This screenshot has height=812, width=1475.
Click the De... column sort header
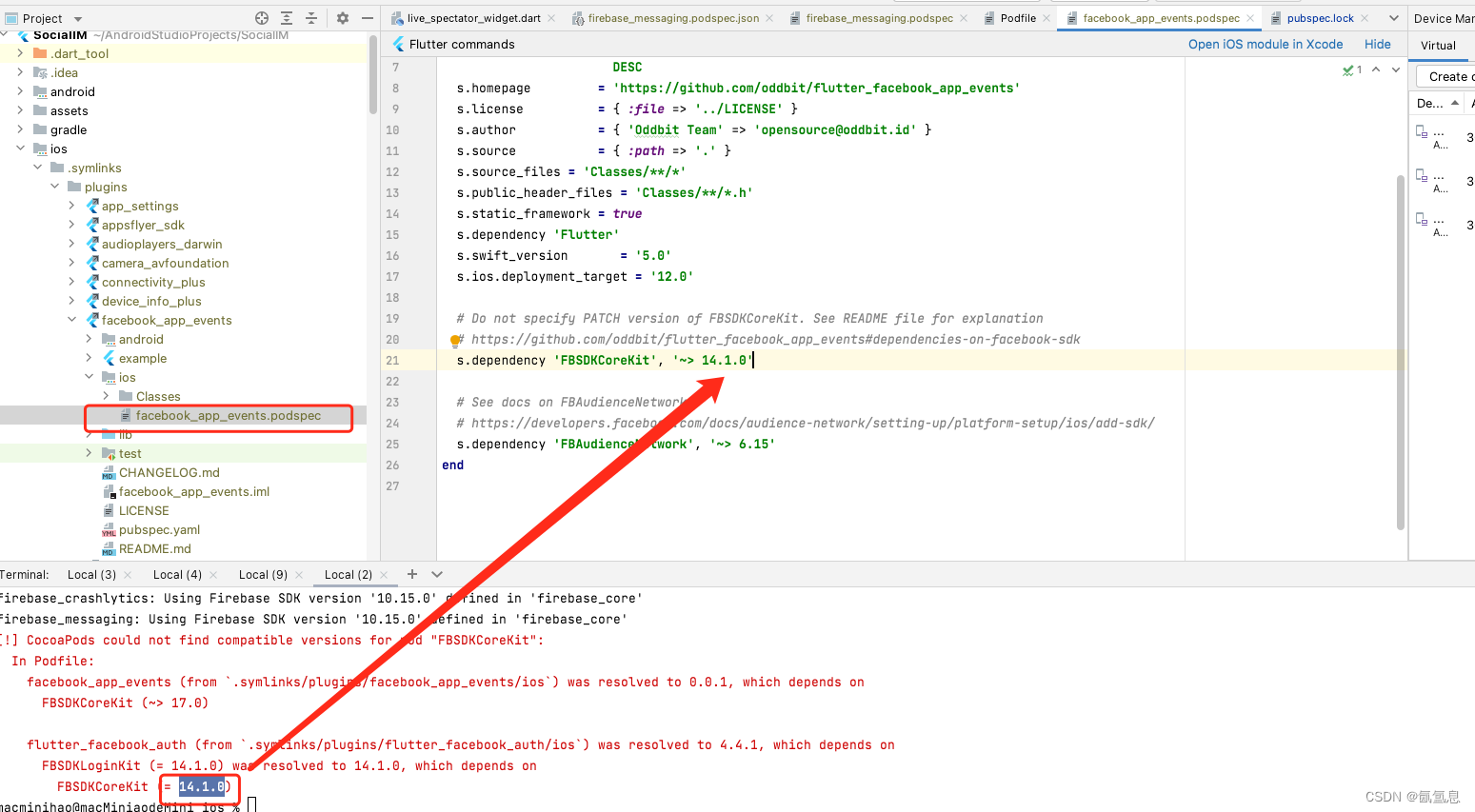1439,103
